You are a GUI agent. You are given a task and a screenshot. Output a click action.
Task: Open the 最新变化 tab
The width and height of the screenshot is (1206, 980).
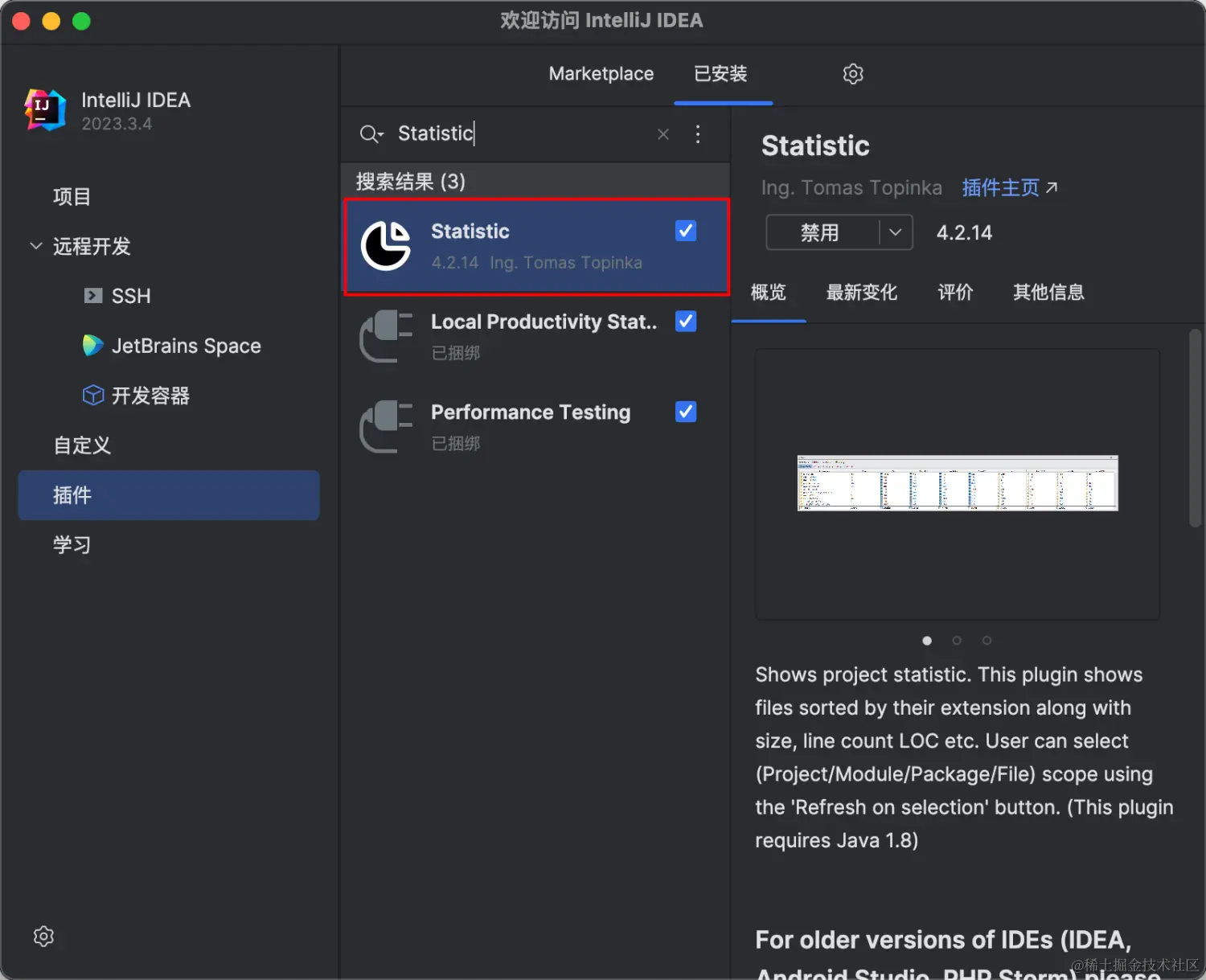point(862,293)
